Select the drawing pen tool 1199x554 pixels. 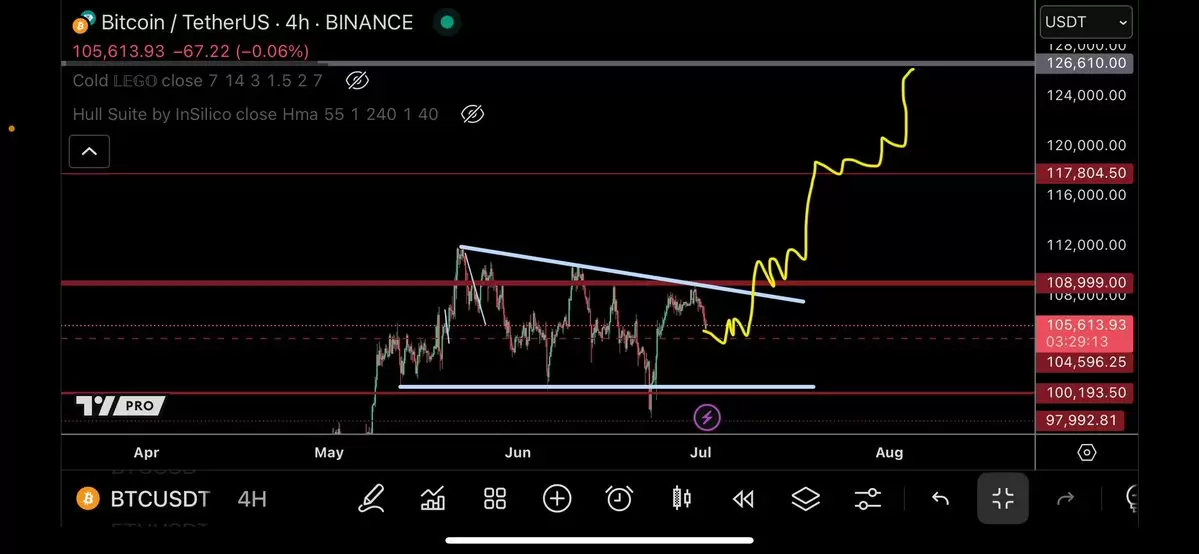371,499
